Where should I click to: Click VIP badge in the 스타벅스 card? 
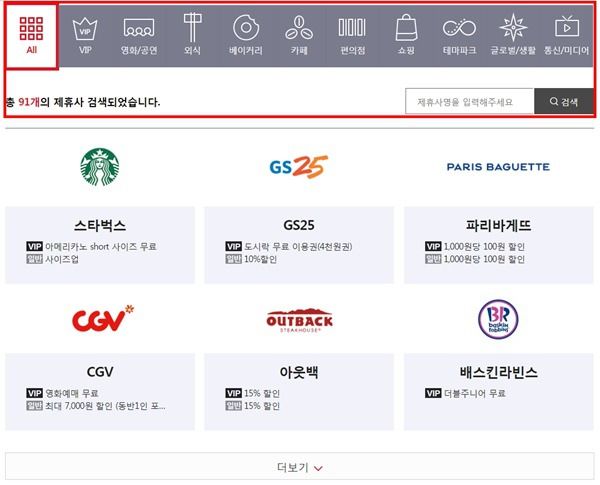(x=34, y=247)
